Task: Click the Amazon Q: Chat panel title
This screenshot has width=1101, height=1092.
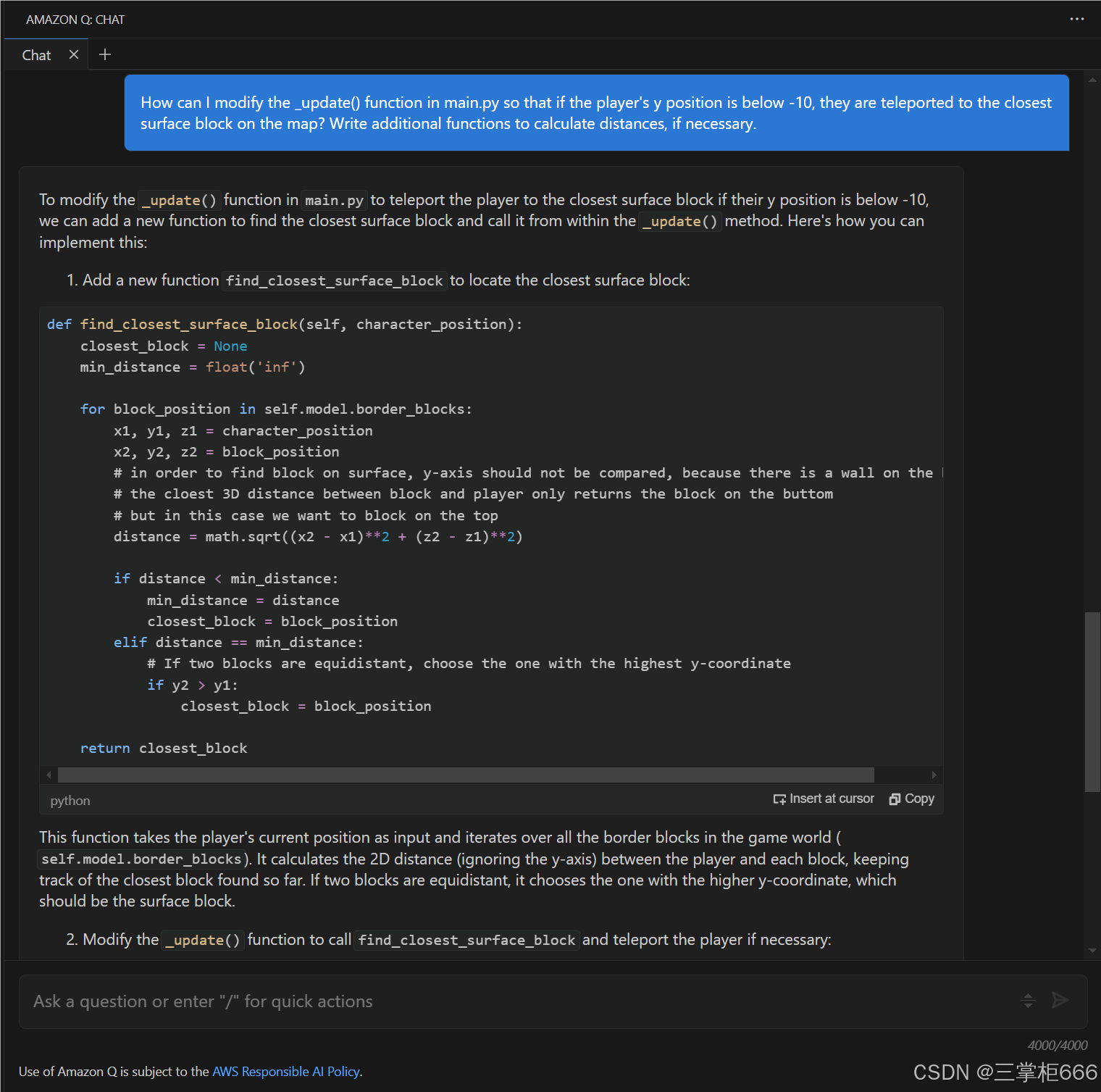Action: pos(75,20)
